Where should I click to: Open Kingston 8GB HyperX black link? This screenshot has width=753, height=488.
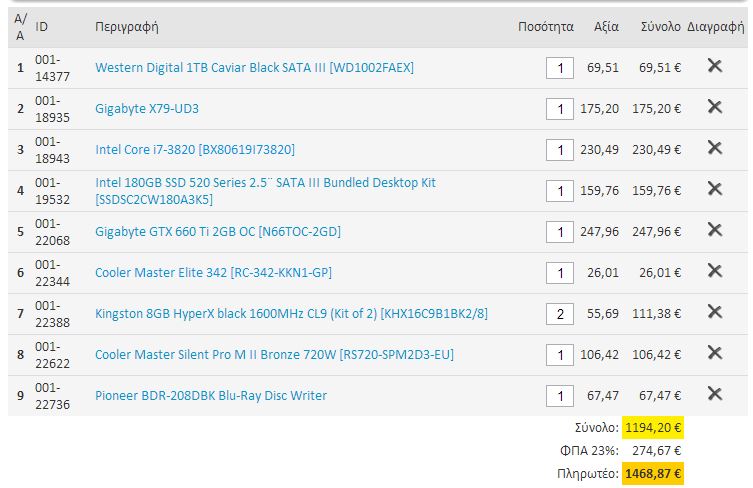click(x=291, y=314)
